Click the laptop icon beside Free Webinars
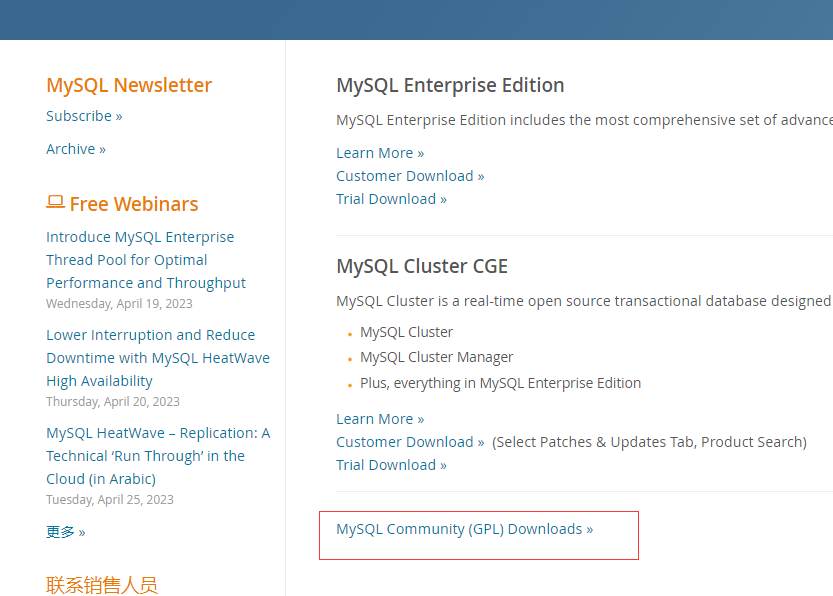 pos(55,203)
